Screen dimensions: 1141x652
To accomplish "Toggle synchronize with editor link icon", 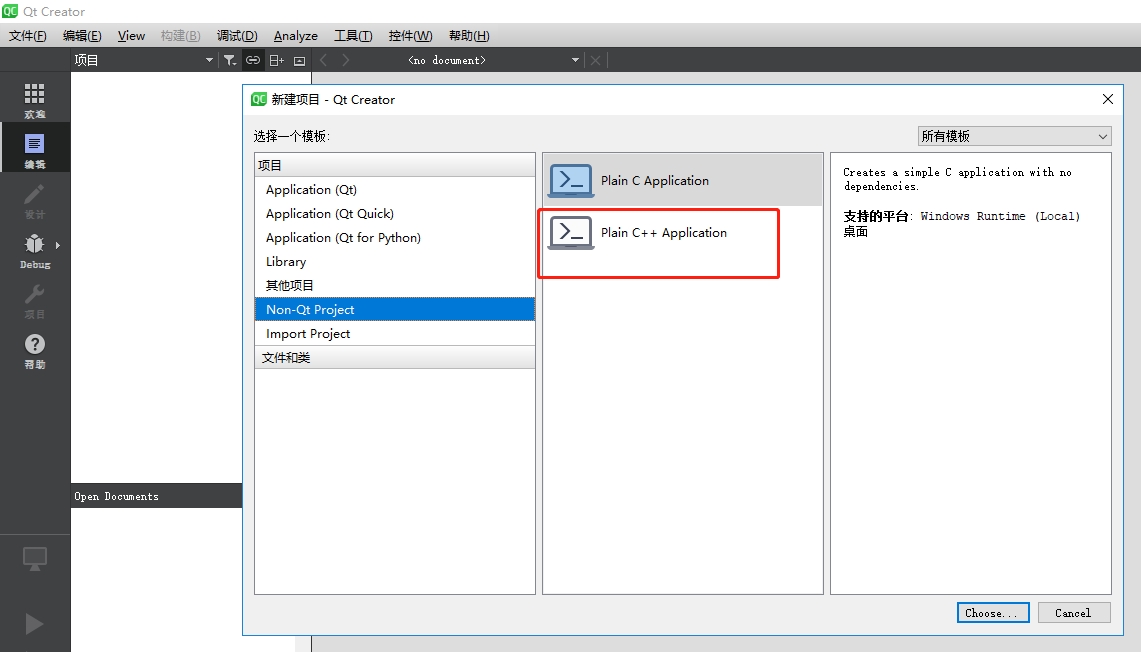I will 253,60.
